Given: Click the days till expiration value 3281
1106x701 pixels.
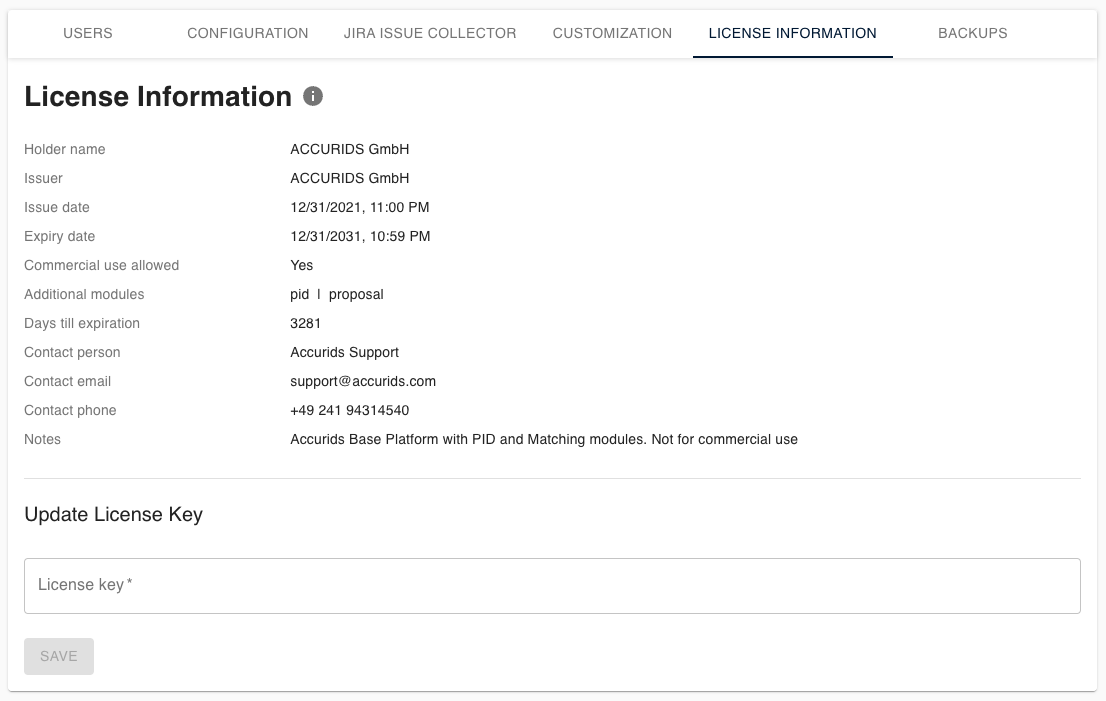Looking at the screenshot, I should pos(305,323).
